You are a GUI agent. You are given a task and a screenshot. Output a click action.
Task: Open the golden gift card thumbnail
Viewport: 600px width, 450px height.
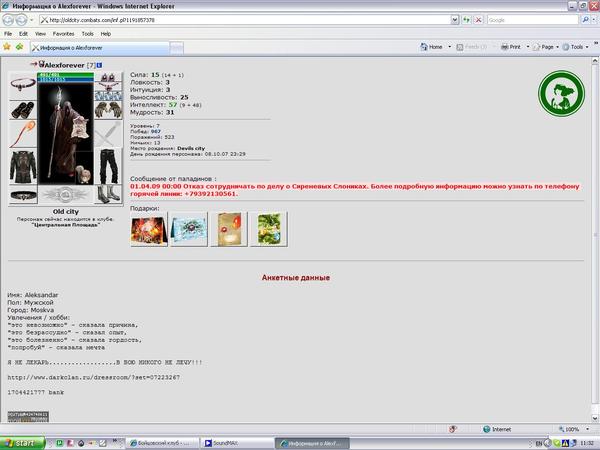point(229,229)
